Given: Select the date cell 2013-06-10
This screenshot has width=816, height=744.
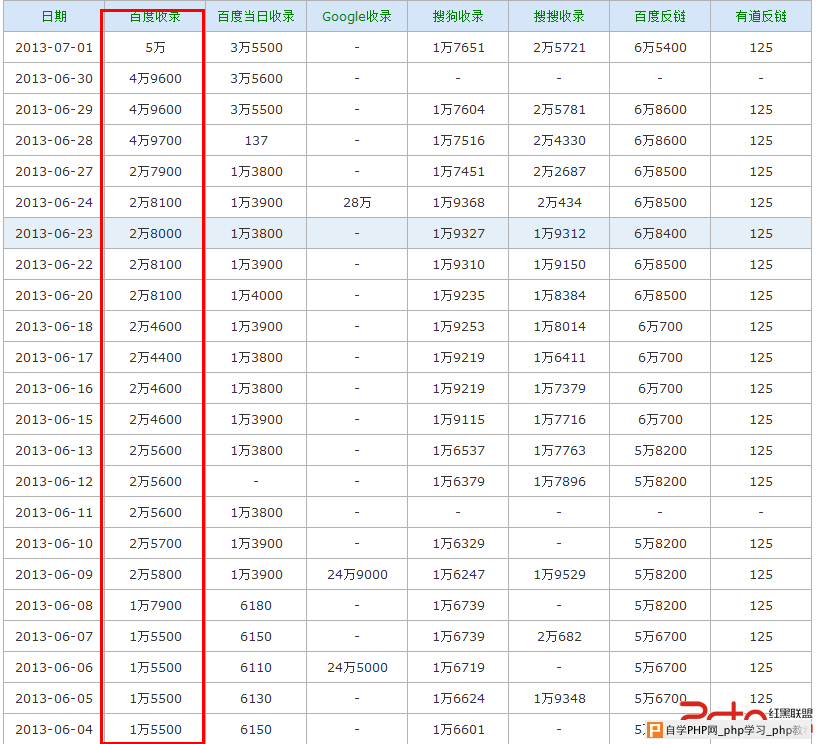Looking at the screenshot, I should [x=54, y=544].
